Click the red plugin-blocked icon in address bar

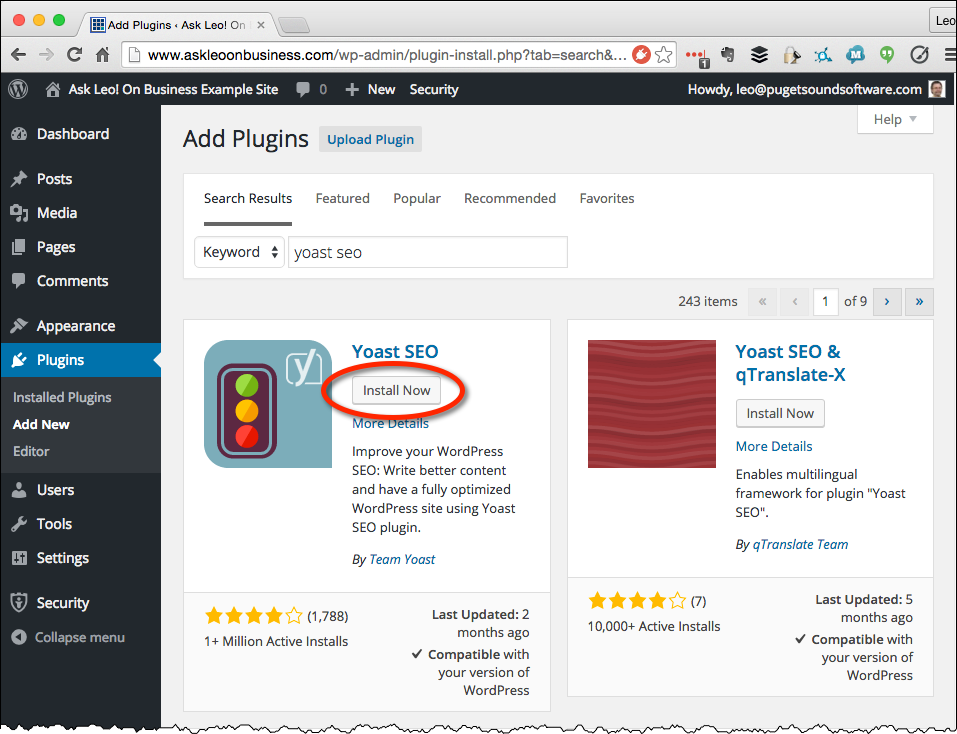[x=641, y=55]
